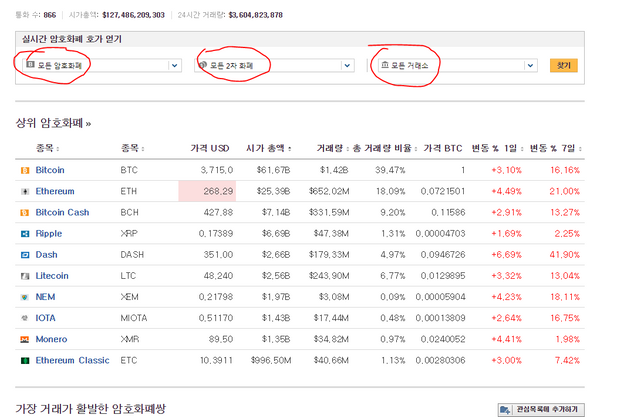Click the IOTA coin icon

[25, 318]
